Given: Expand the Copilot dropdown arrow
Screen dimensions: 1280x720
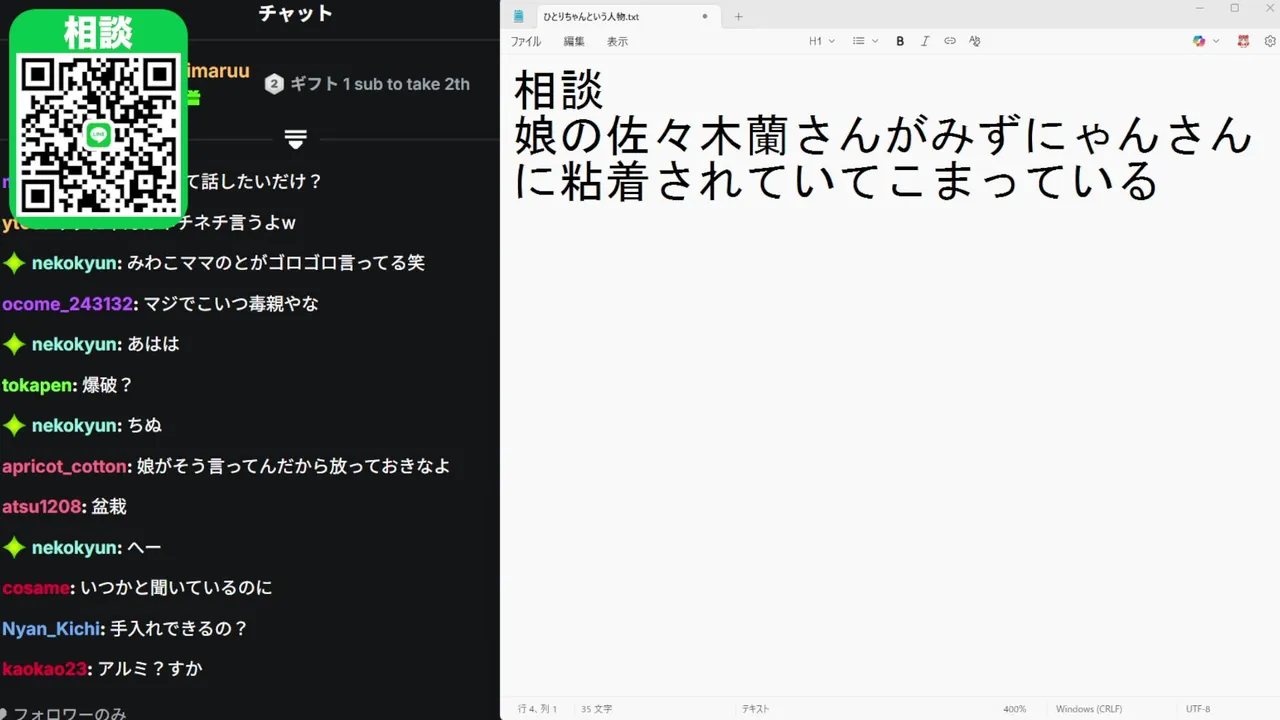Looking at the screenshot, I should (1216, 41).
